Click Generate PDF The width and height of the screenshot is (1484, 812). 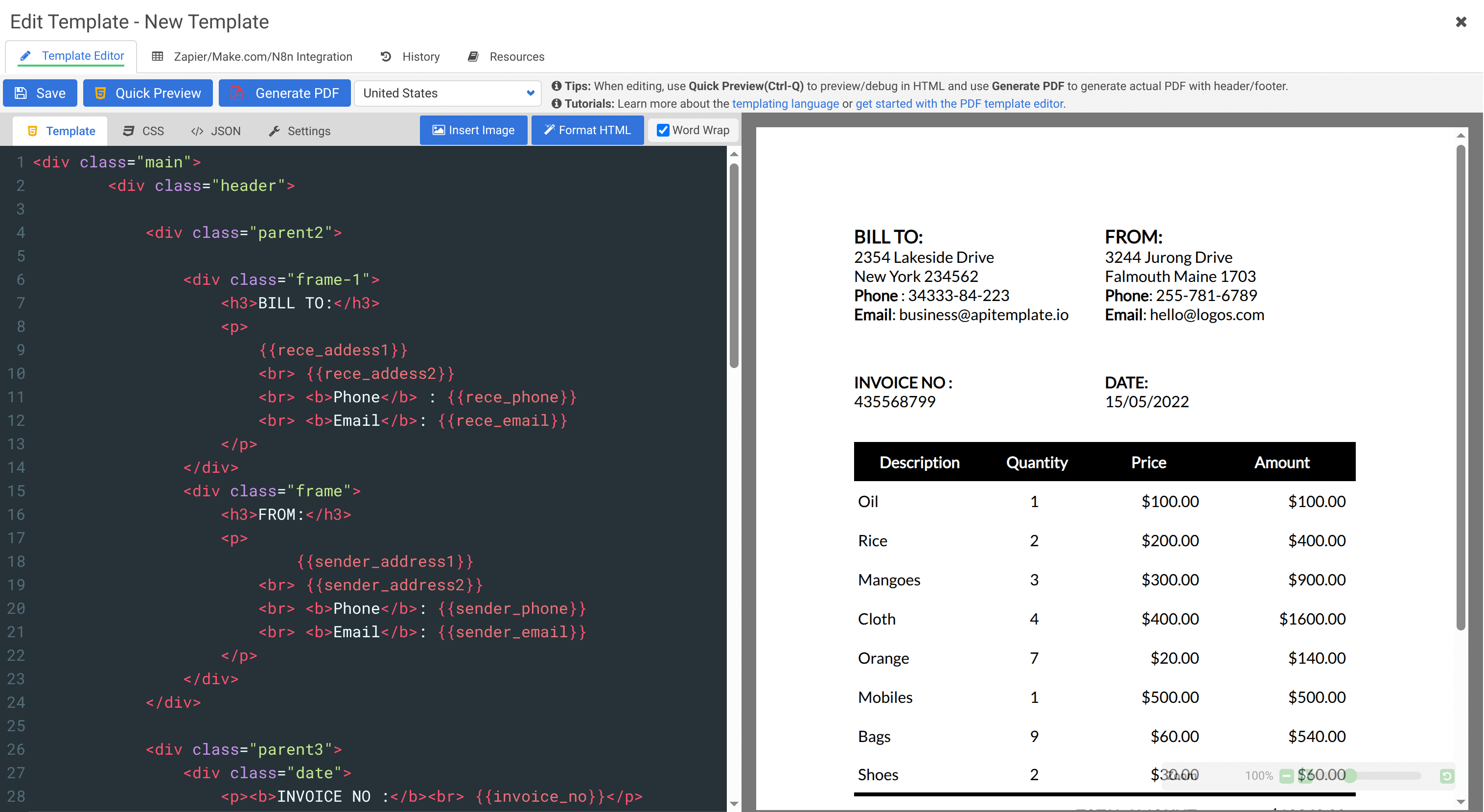284,93
